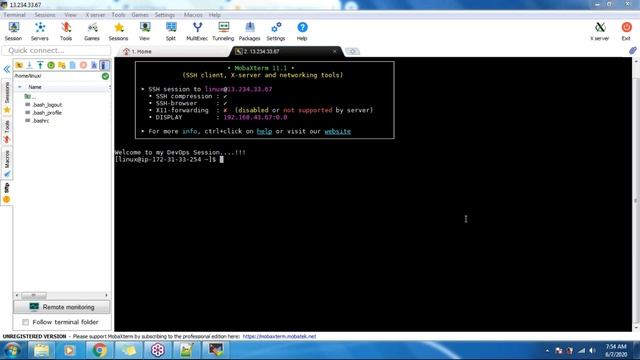The width and height of the screenshot is (640, 360).
Task: Select the MultiExec toolbar icon
Action: point(197,31)
